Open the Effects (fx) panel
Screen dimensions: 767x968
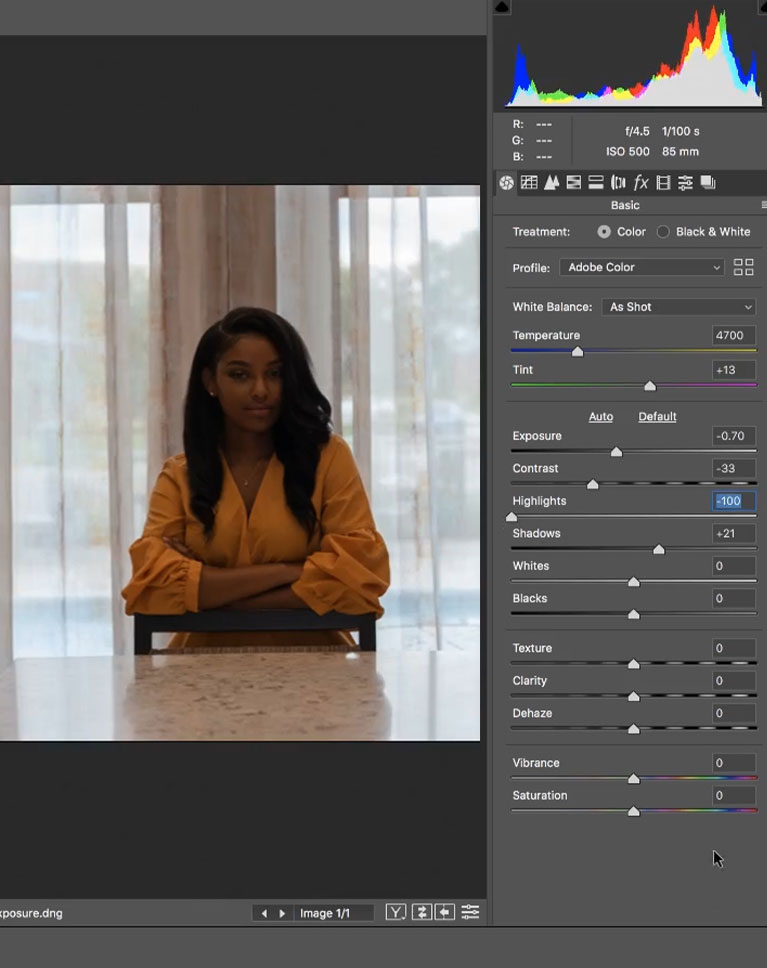pyautogui.click(x=641, y=182)
